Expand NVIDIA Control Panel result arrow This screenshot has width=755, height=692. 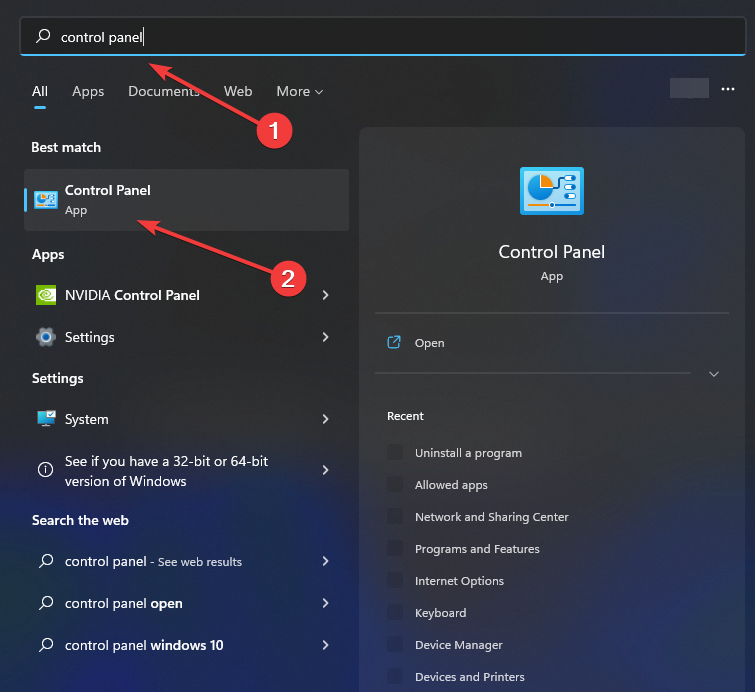(x=325, y=295)
